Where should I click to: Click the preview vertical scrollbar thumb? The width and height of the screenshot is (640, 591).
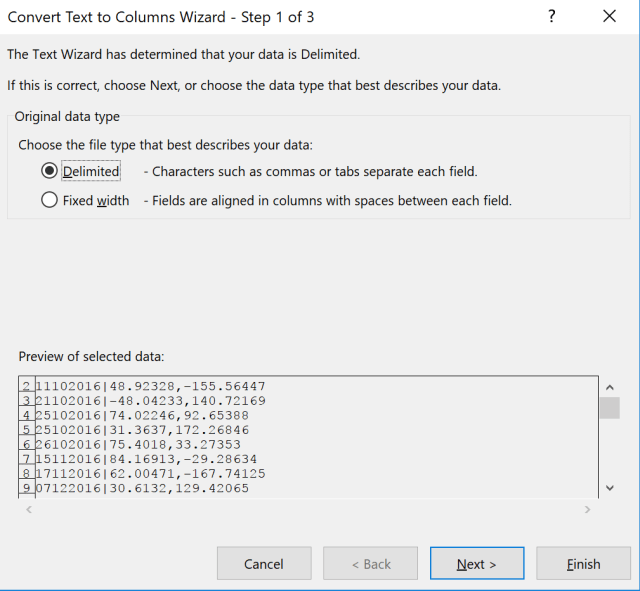pyautogui.click(x=610, y=408)
